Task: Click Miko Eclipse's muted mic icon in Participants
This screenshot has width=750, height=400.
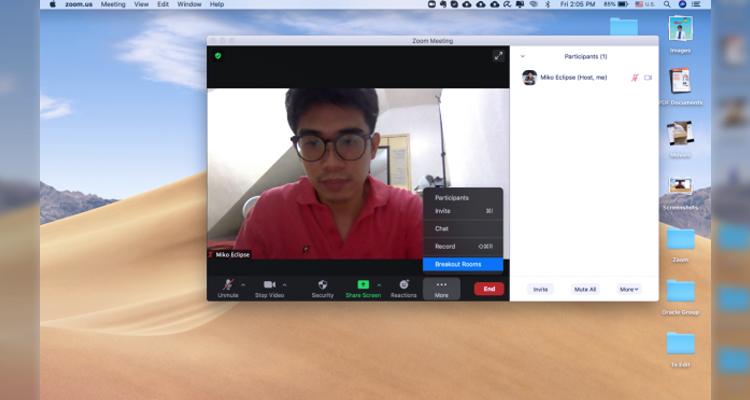Action: coord(635,78)
